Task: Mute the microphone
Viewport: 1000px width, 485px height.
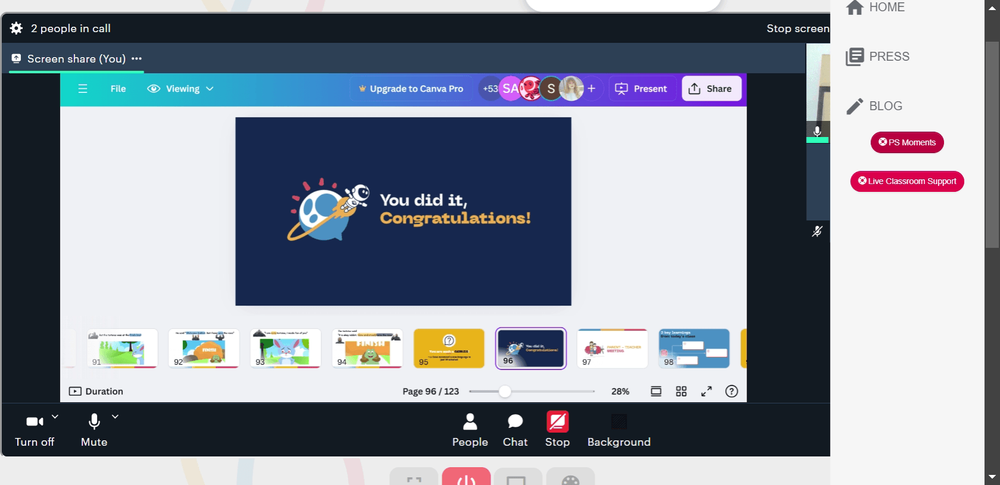Action: pos(94,431)
